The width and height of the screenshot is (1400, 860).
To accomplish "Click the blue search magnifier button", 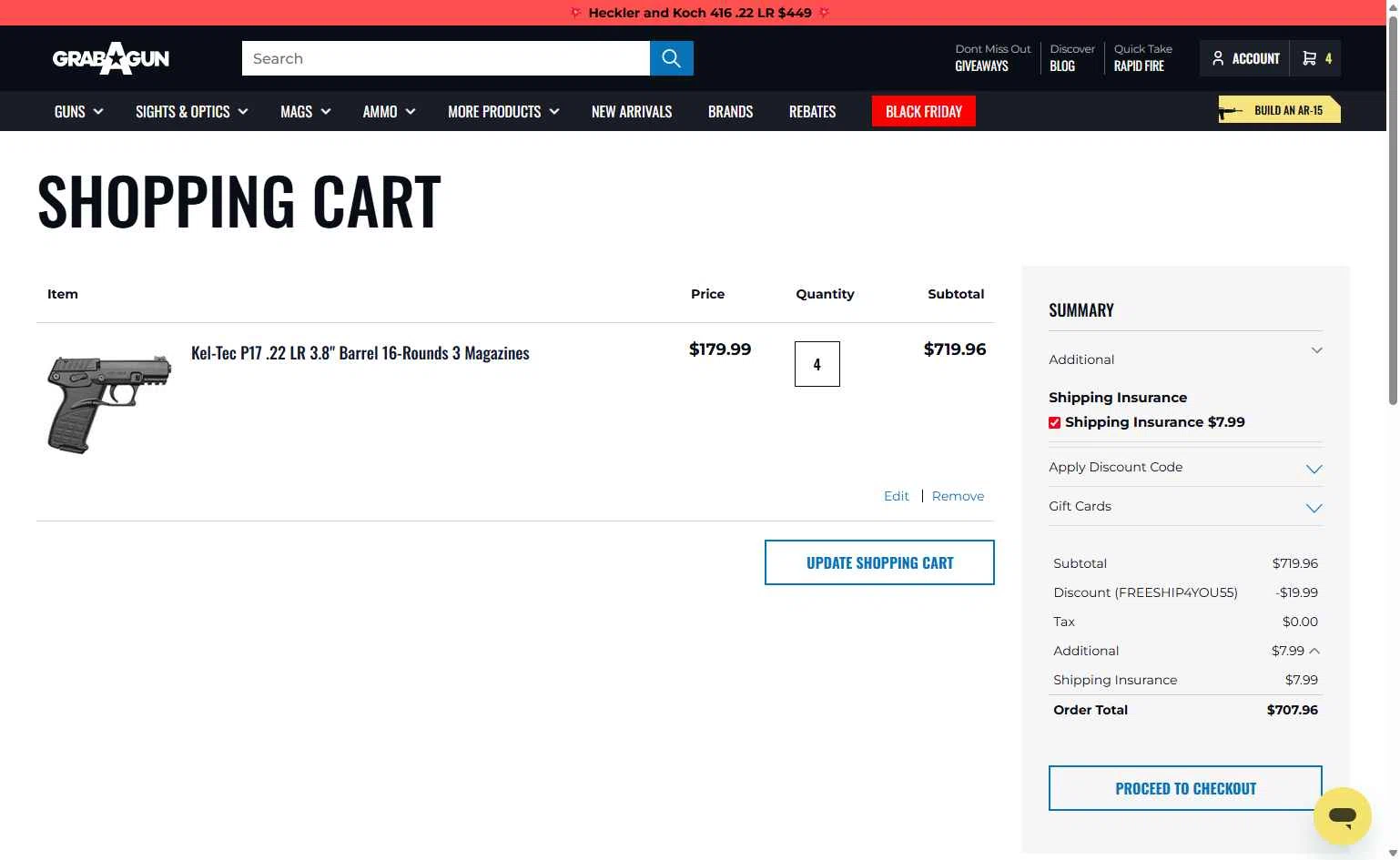I will [672, 58].
